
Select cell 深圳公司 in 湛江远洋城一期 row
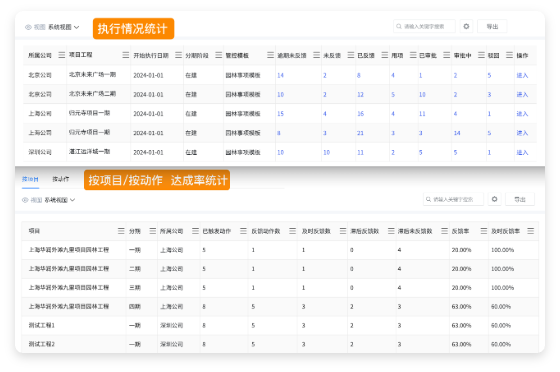(40, 152)
